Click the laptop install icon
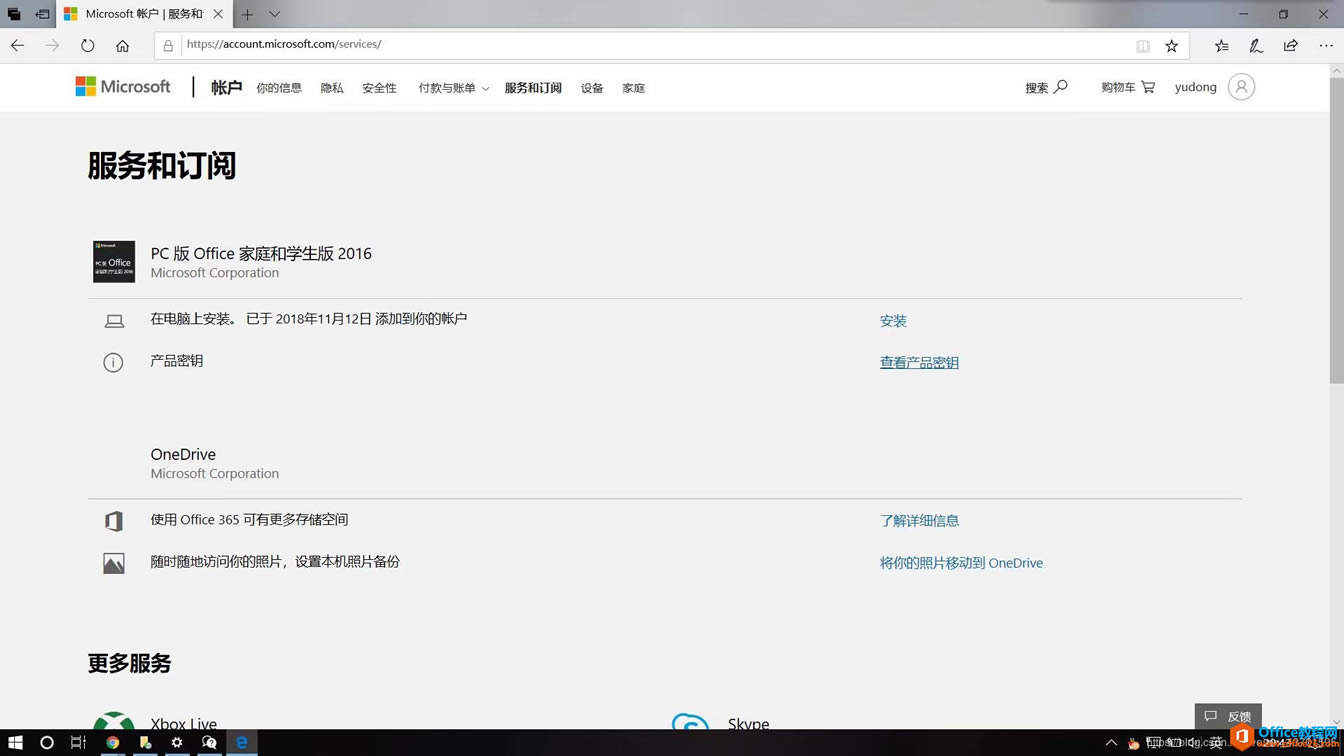This screenshot has width=1344, height=756. pyautogui.click(x=114, y=321)
